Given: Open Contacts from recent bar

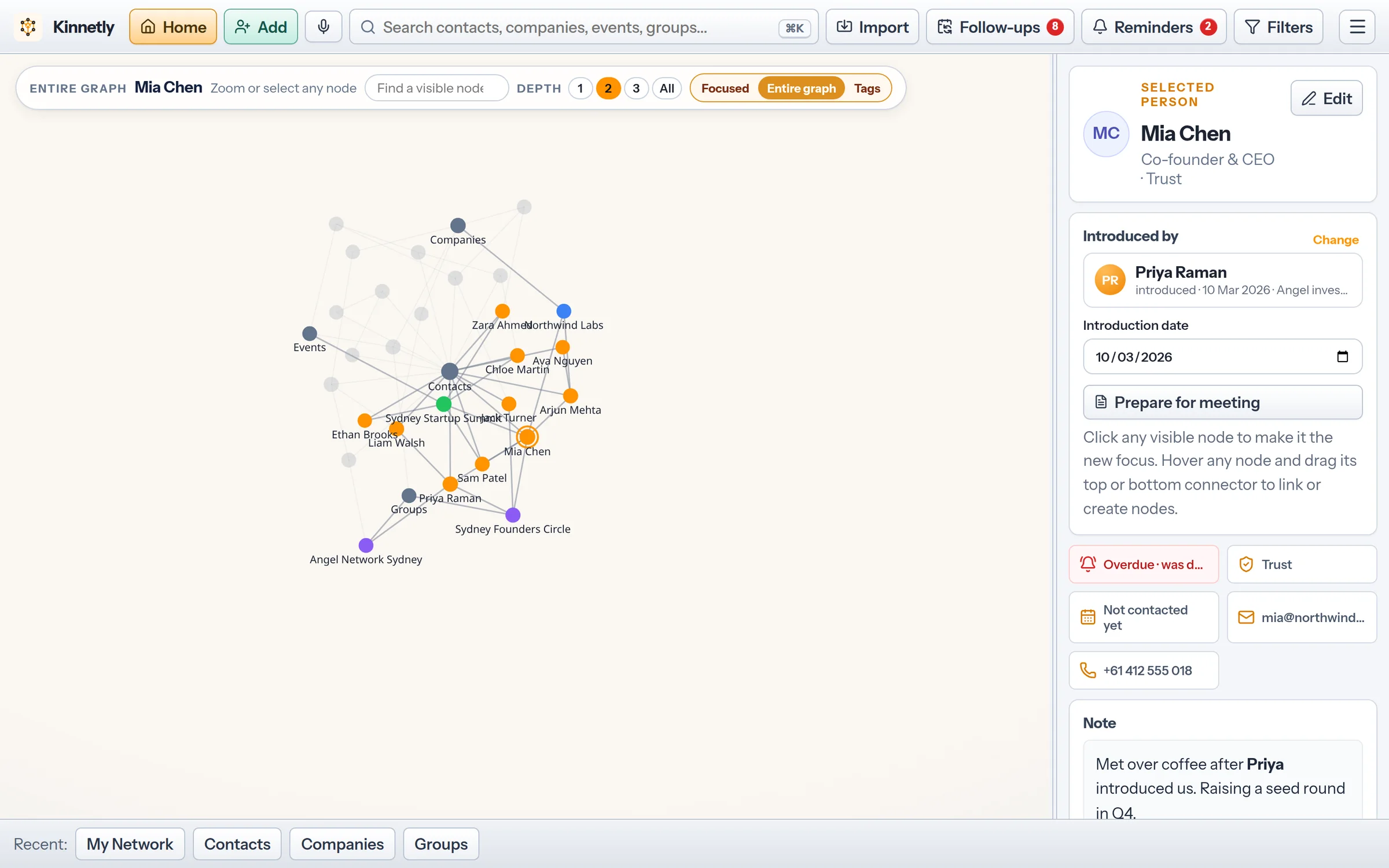Looking at the screenshot, I should point(237,844).
